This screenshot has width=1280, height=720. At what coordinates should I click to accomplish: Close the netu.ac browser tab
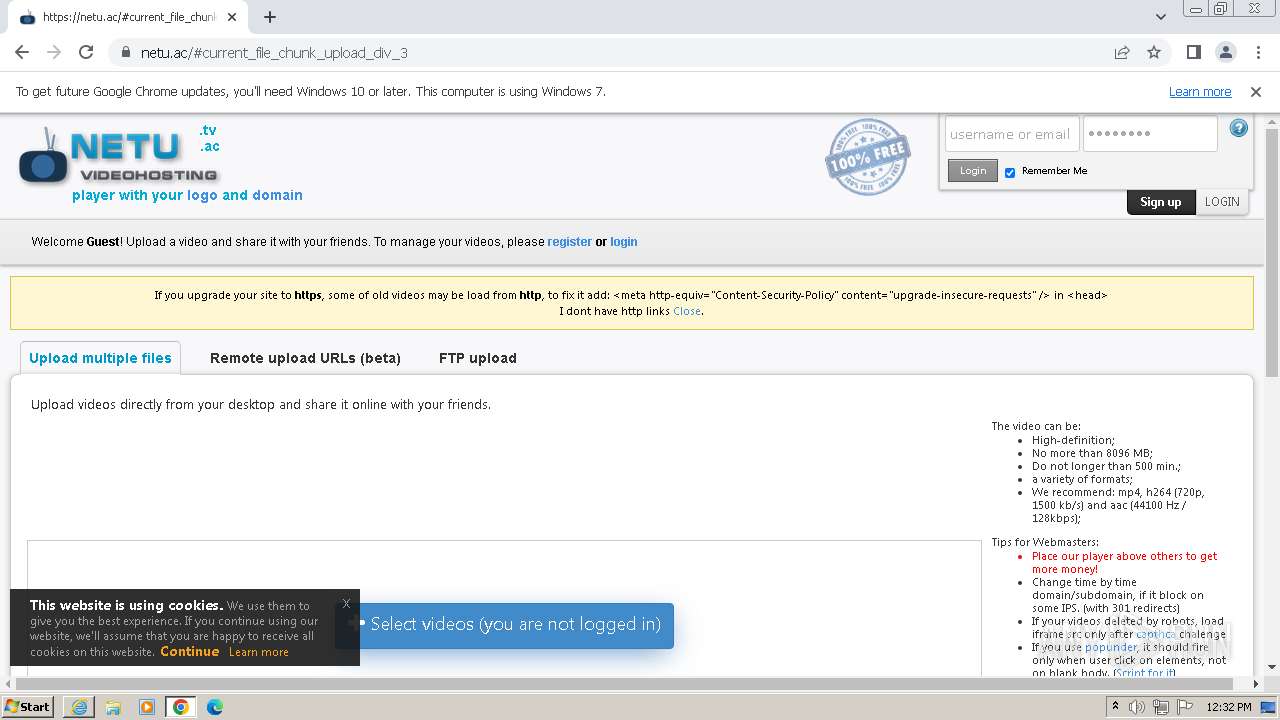(232, 17)
